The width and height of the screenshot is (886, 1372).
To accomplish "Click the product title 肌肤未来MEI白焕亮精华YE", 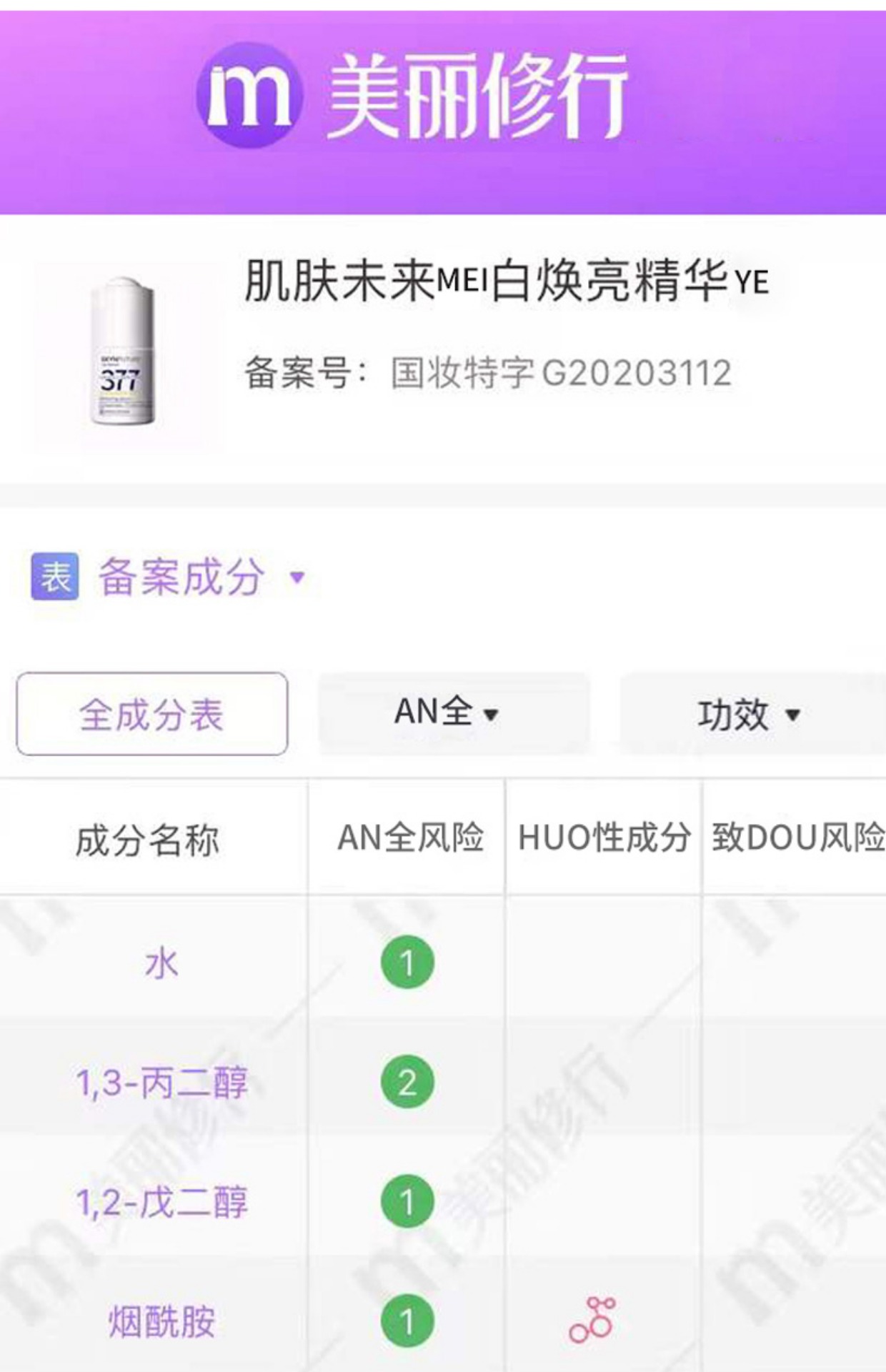I will point(507,281).
